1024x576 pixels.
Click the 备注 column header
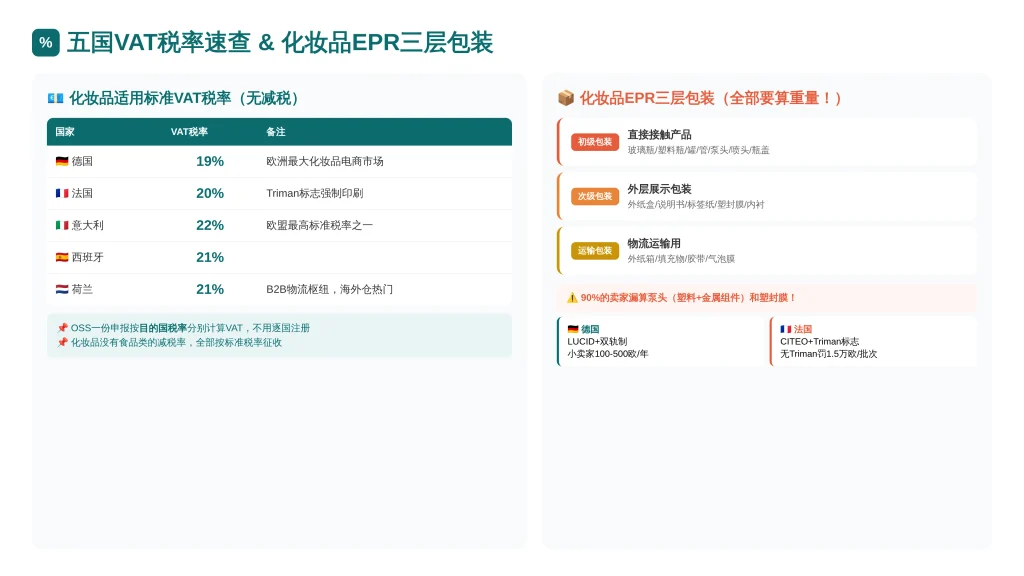coord(276,132)
